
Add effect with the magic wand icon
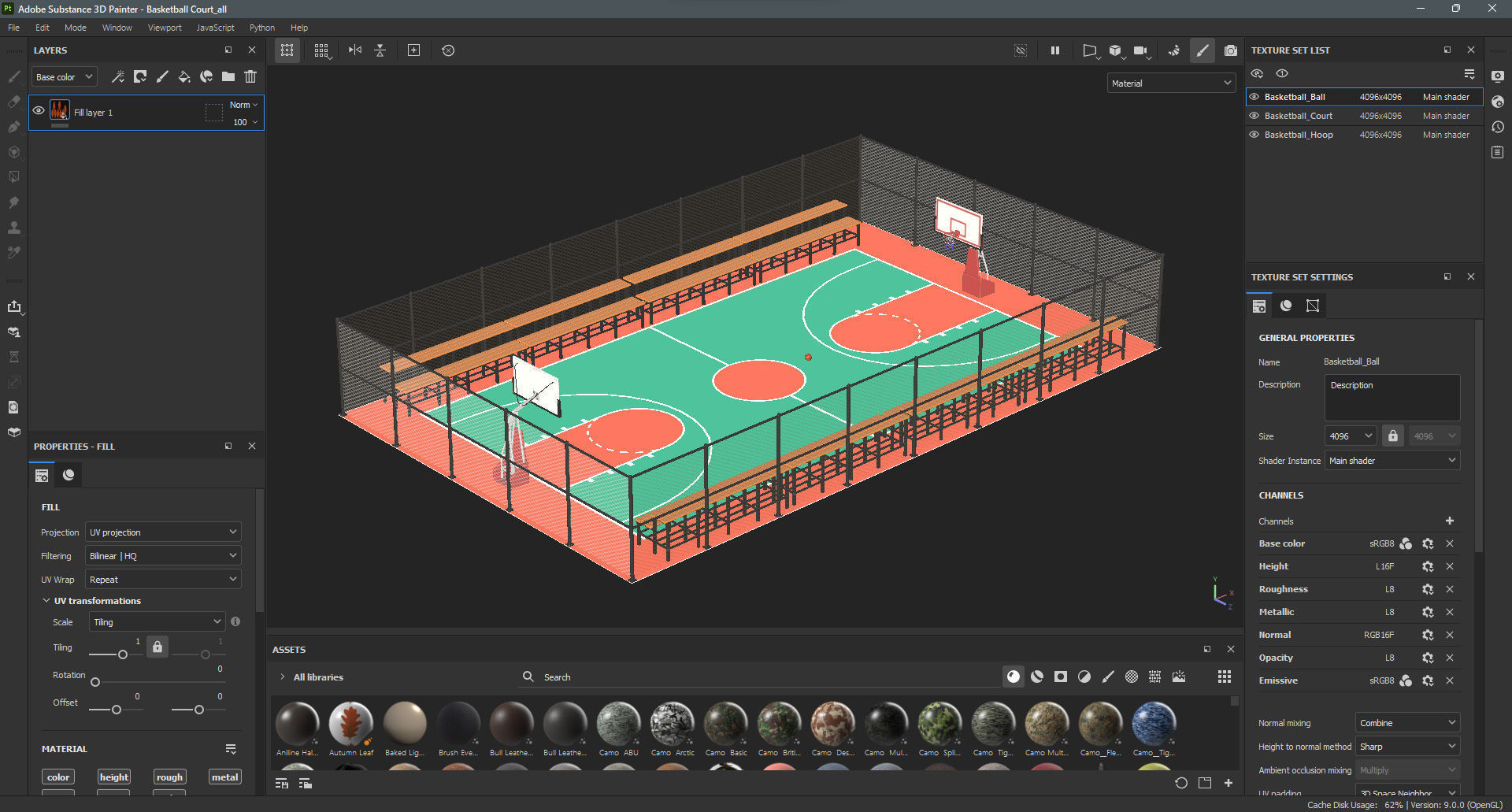click(118, 76)
